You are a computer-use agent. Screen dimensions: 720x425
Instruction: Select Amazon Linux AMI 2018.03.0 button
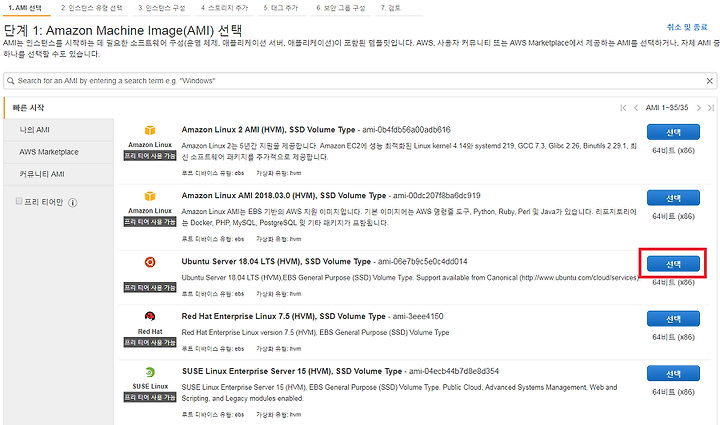[x=673, y=198]
